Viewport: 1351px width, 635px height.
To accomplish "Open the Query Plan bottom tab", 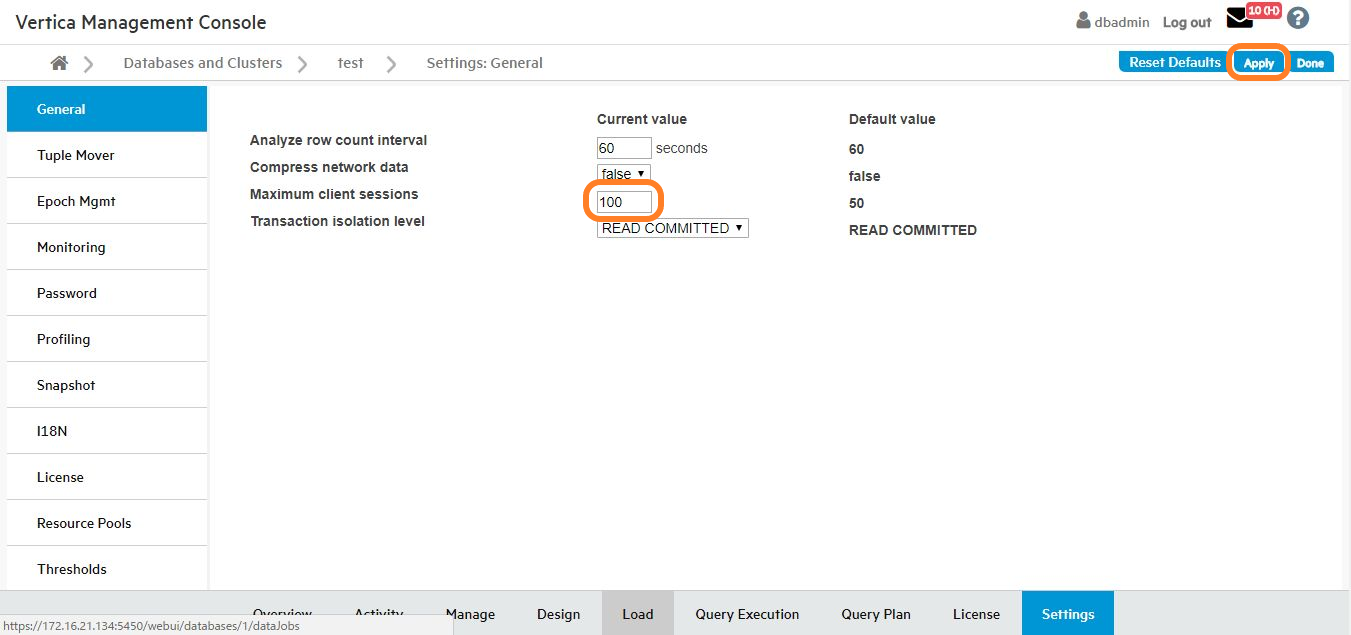I will point(875,614).
